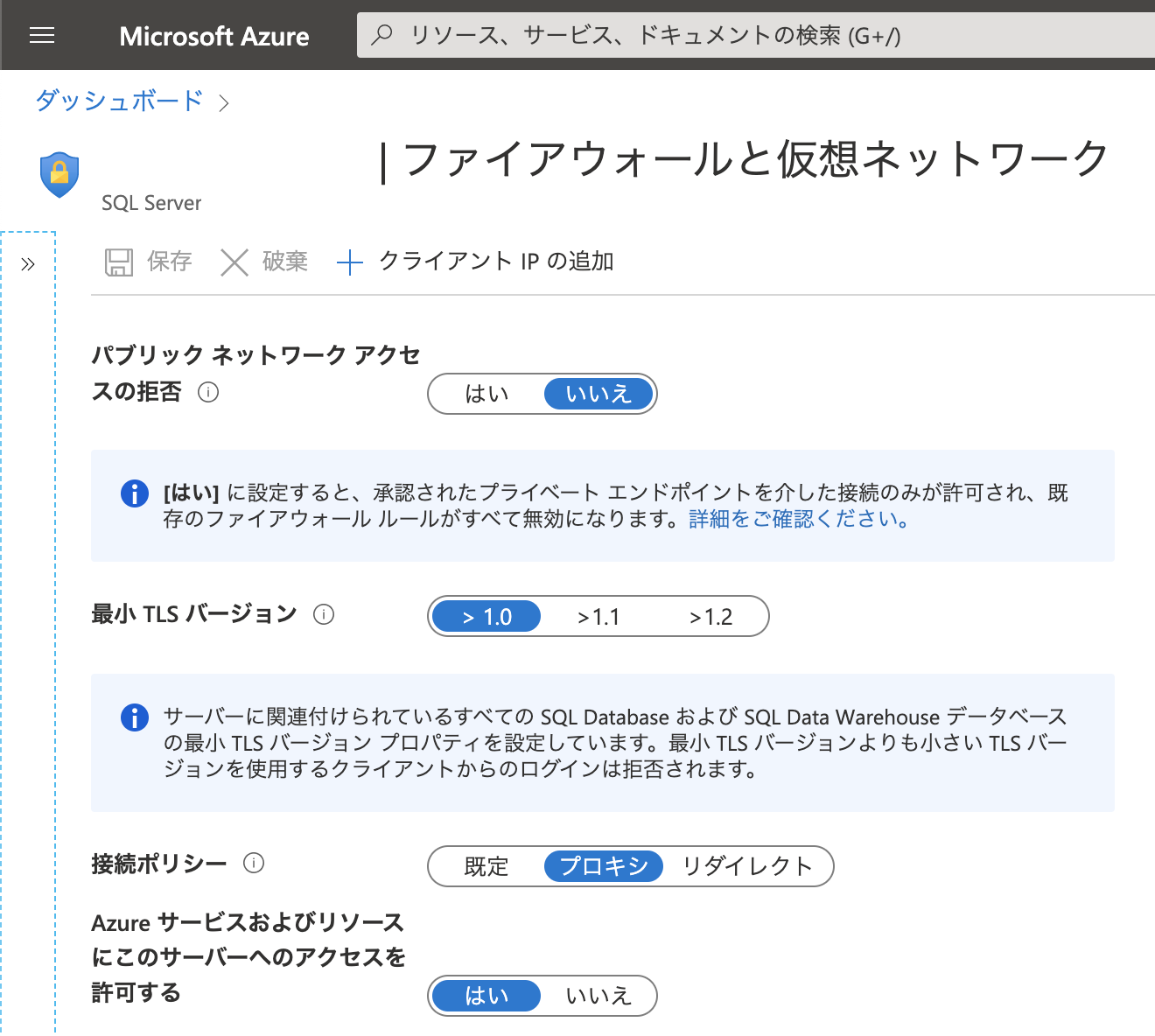Image resolution: width=1155 pixels, height=1036 pixels.
Task: Set connection policy to リダイレクト
Action: (x=747, y=866)
